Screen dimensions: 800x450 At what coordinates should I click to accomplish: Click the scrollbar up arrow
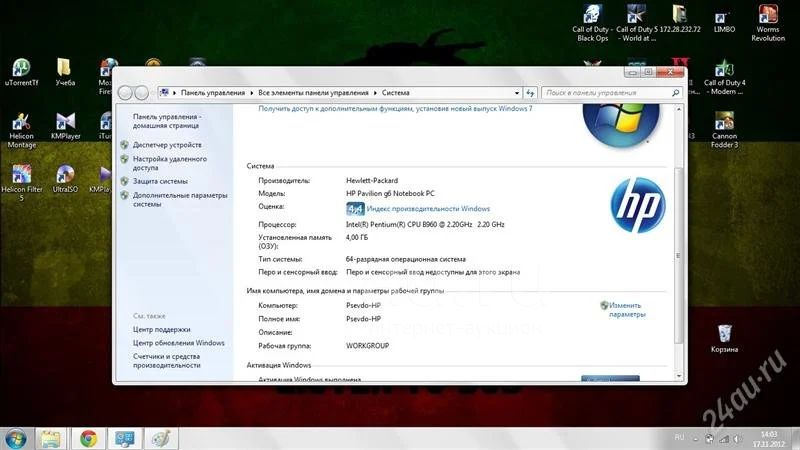click(x=679, y=109)
